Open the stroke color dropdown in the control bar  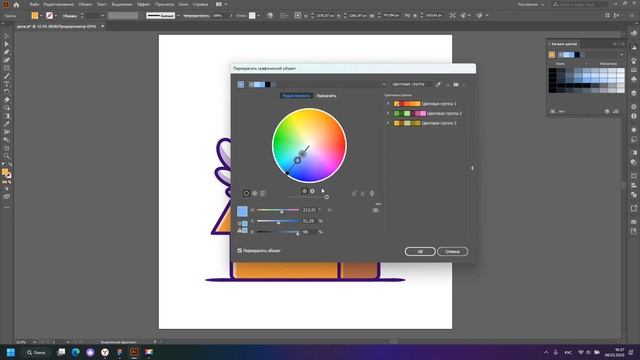point(56,16)
